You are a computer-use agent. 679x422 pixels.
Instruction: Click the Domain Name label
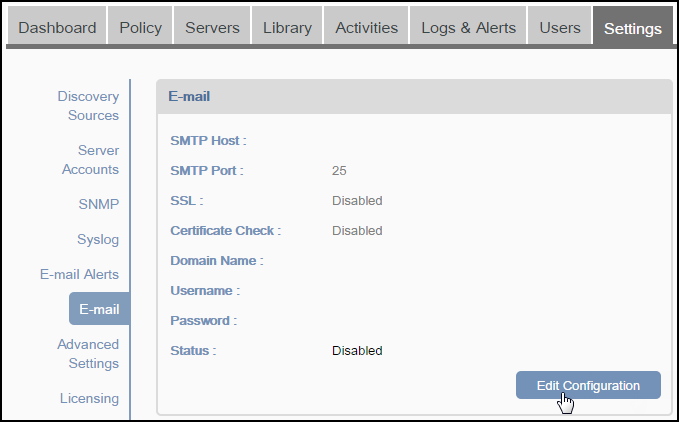pos(217,261)
